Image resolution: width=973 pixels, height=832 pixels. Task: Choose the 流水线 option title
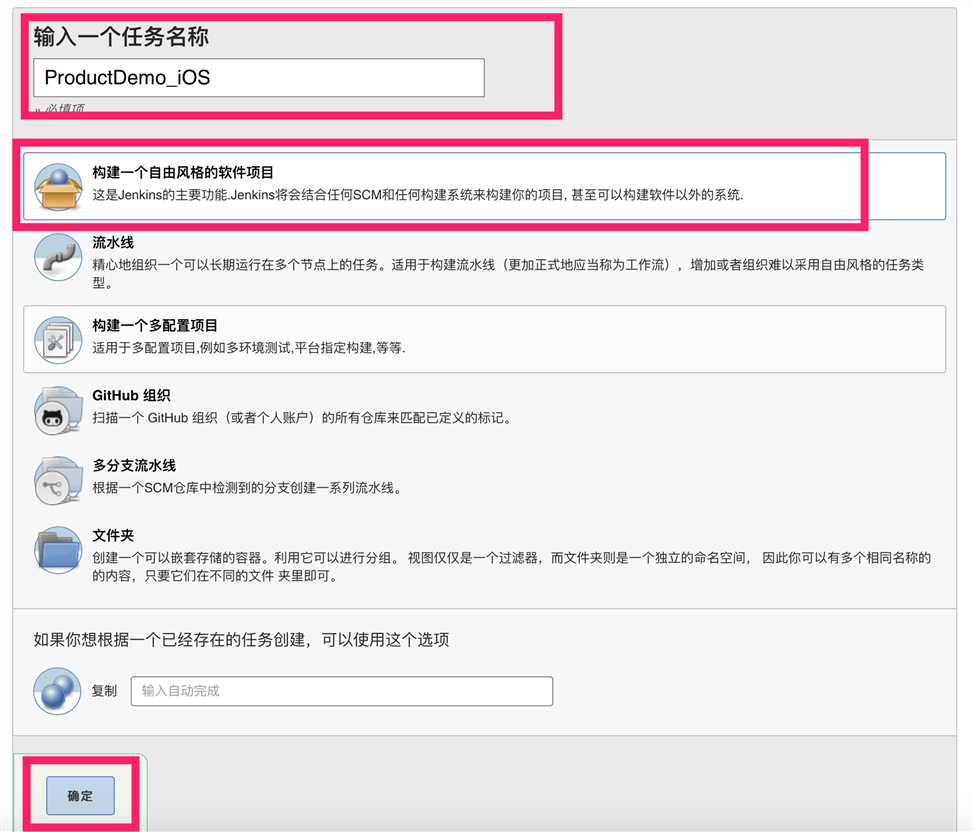[113, 242]
